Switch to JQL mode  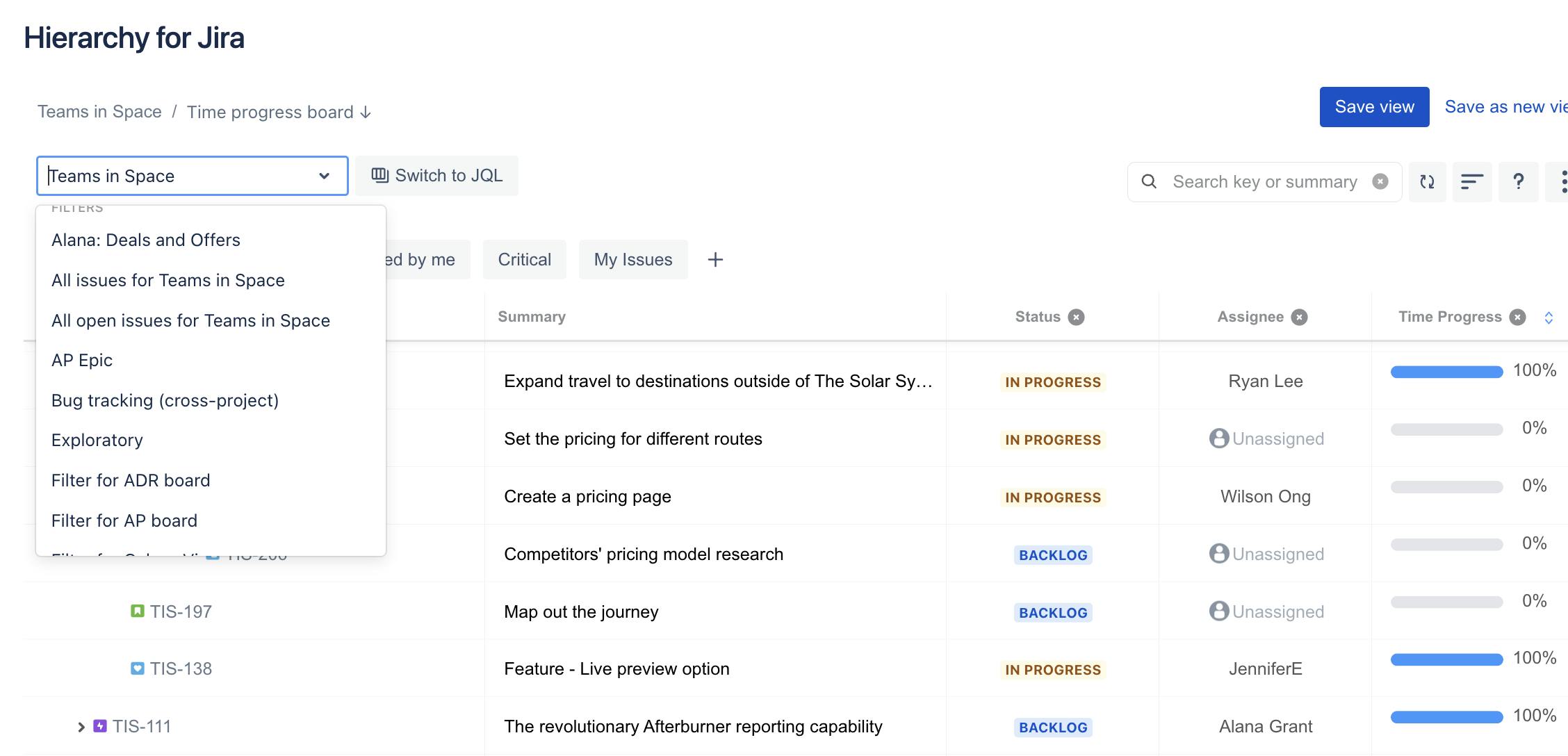(436, 176)
